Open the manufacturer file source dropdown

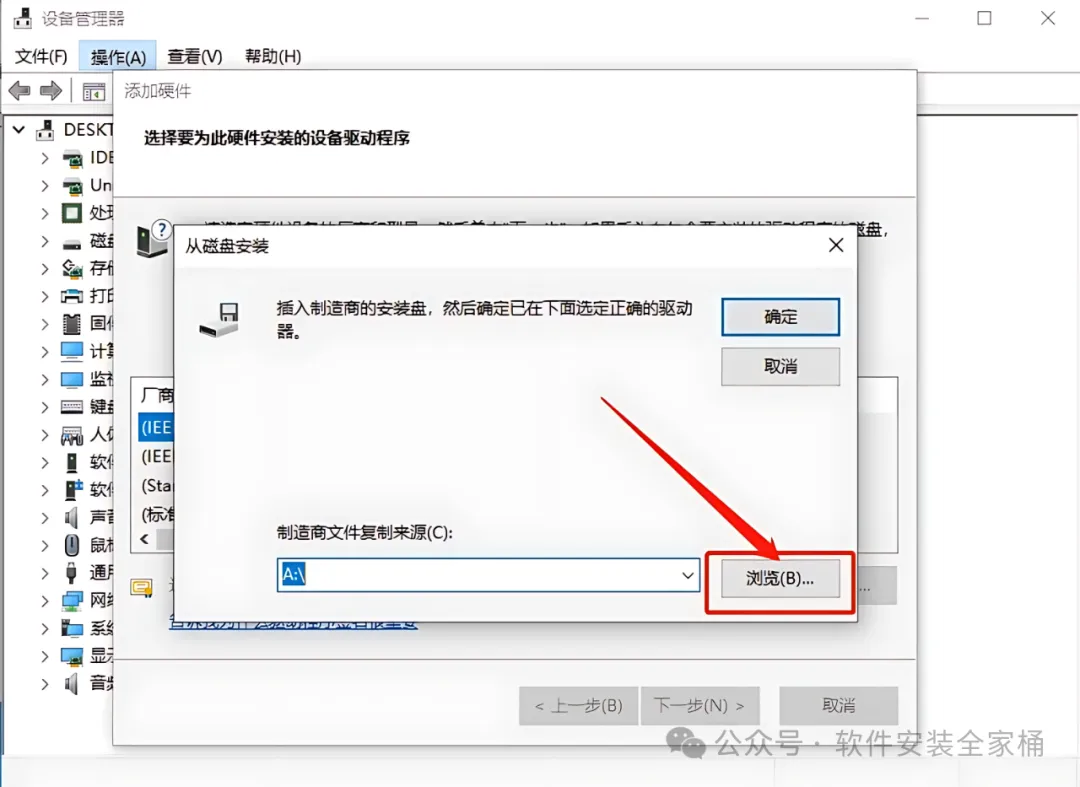[687, 575]
